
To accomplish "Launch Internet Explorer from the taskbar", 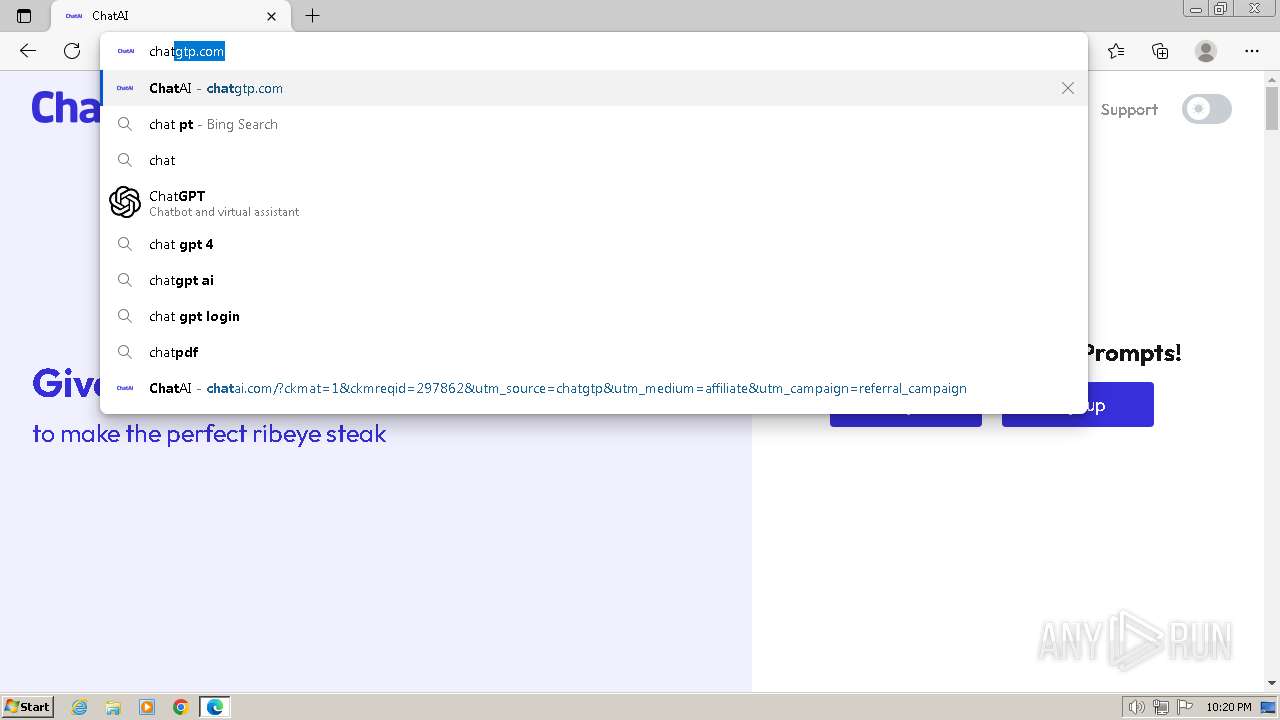I will pos(79,707).
